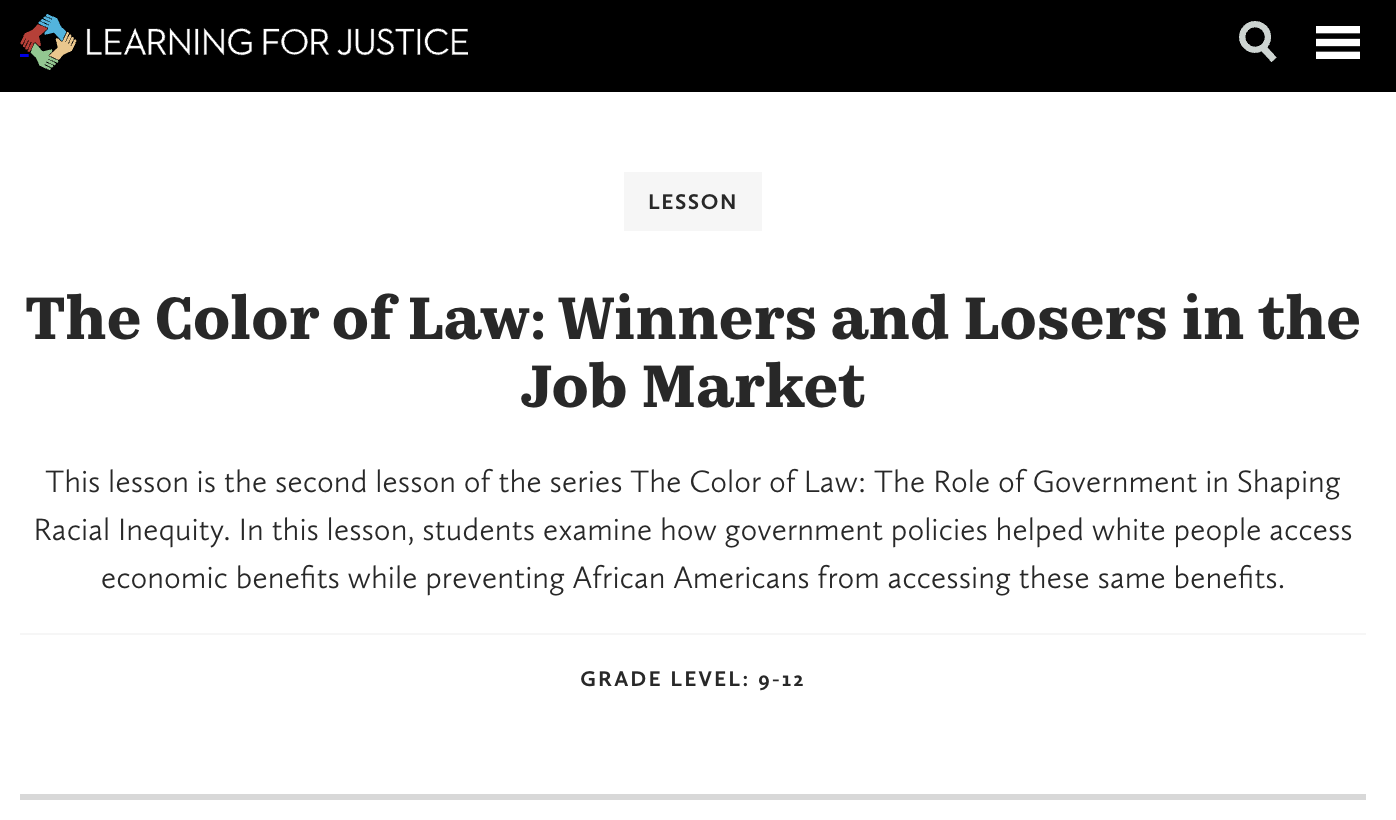Image resolution: width=1396 pixels, height=820 pixels.
Task: Activate search from the black header bar
Action: pos(1257,42)
